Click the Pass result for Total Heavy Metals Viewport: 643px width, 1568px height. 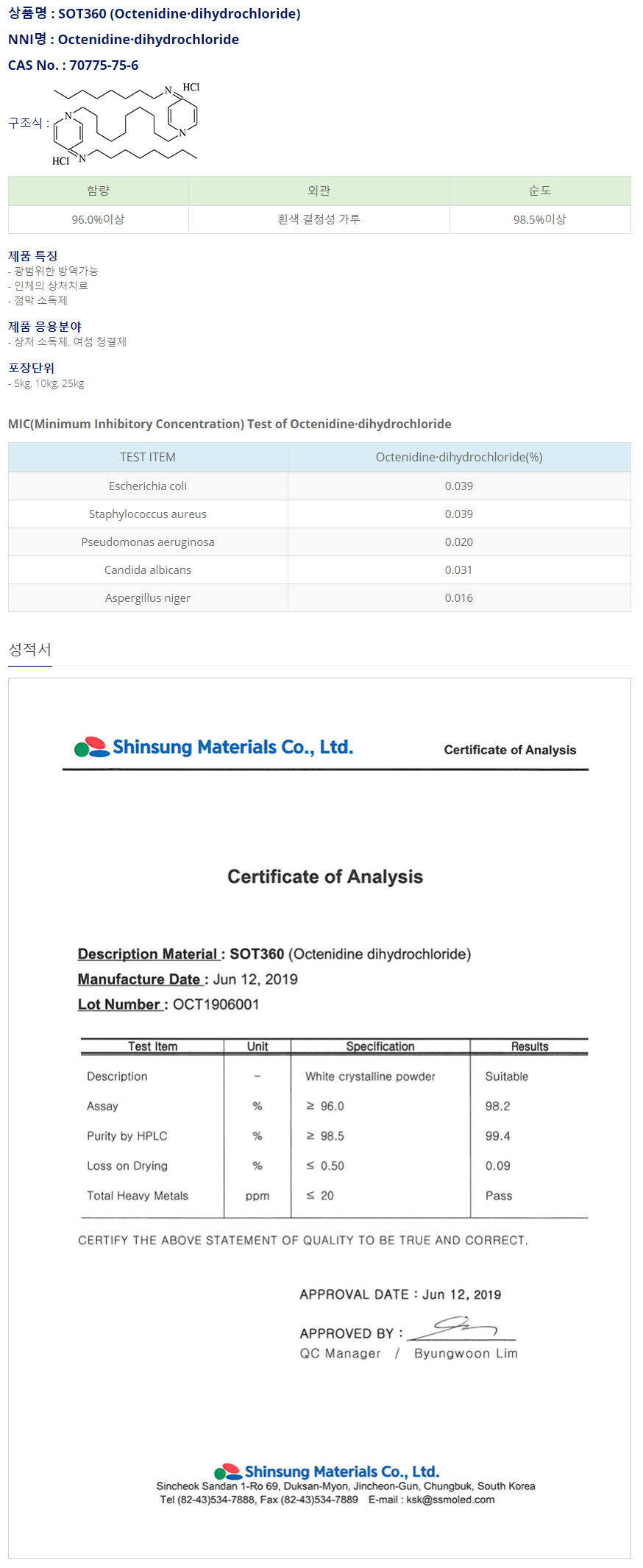tap(499, 1196)
